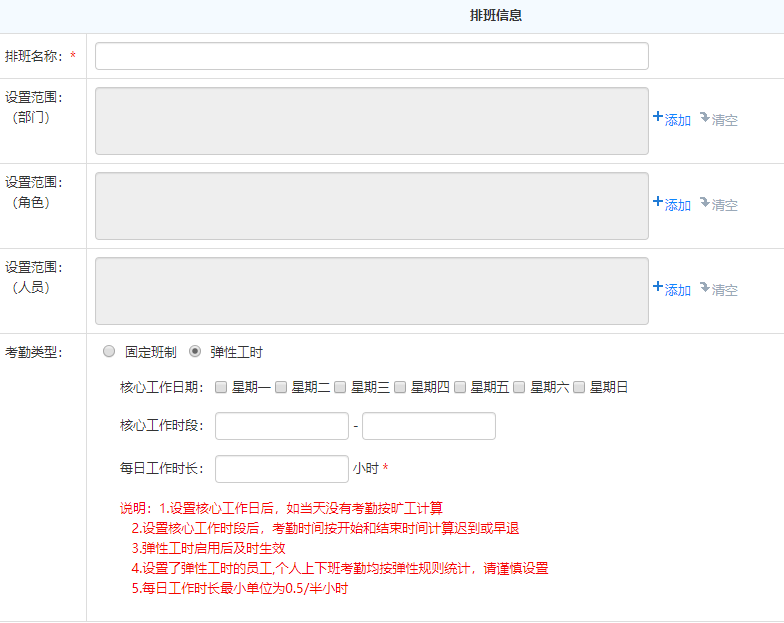Check the 星期五 checkbox
784x623 pixels.
click(460, 388)
